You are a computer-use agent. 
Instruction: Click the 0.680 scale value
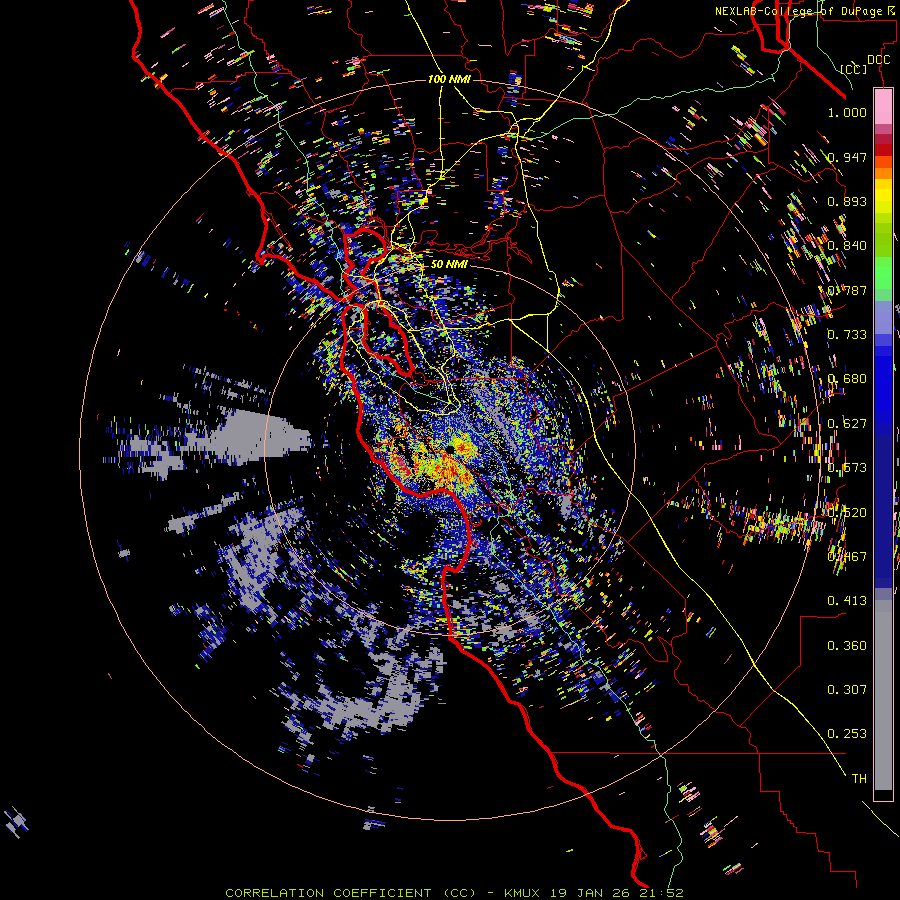click(847, 378)
